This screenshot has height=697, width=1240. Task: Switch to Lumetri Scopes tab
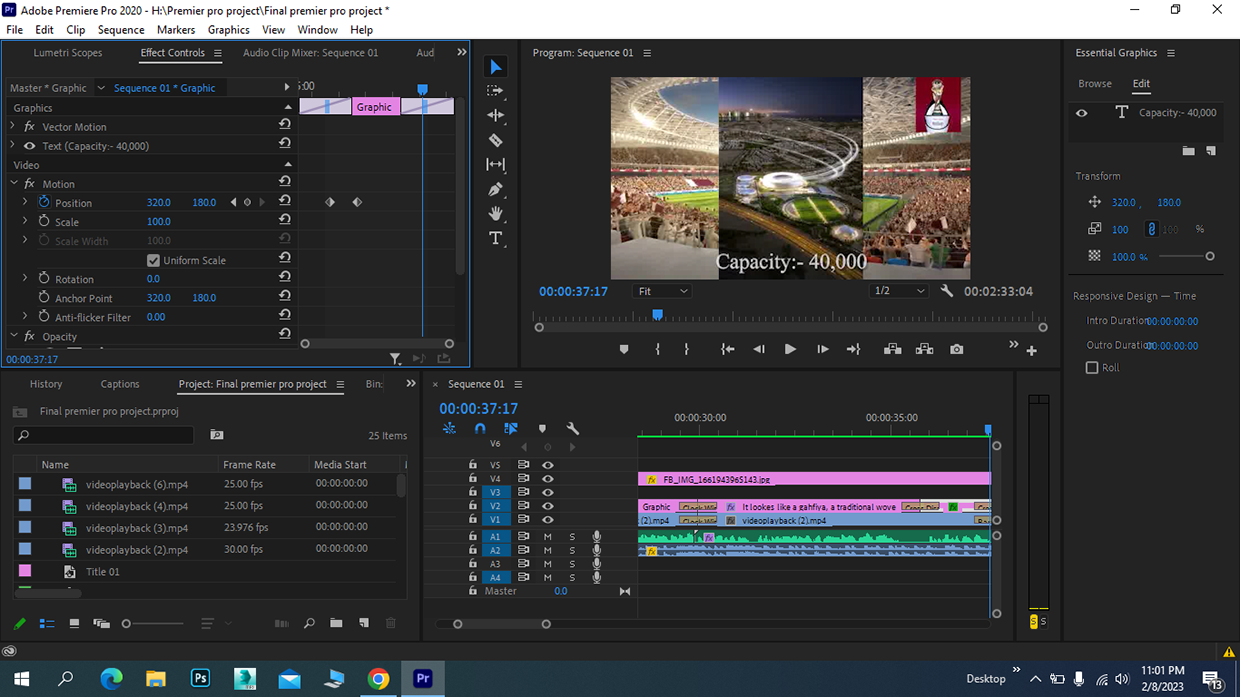pyautogui.click(x=68, y=53)
